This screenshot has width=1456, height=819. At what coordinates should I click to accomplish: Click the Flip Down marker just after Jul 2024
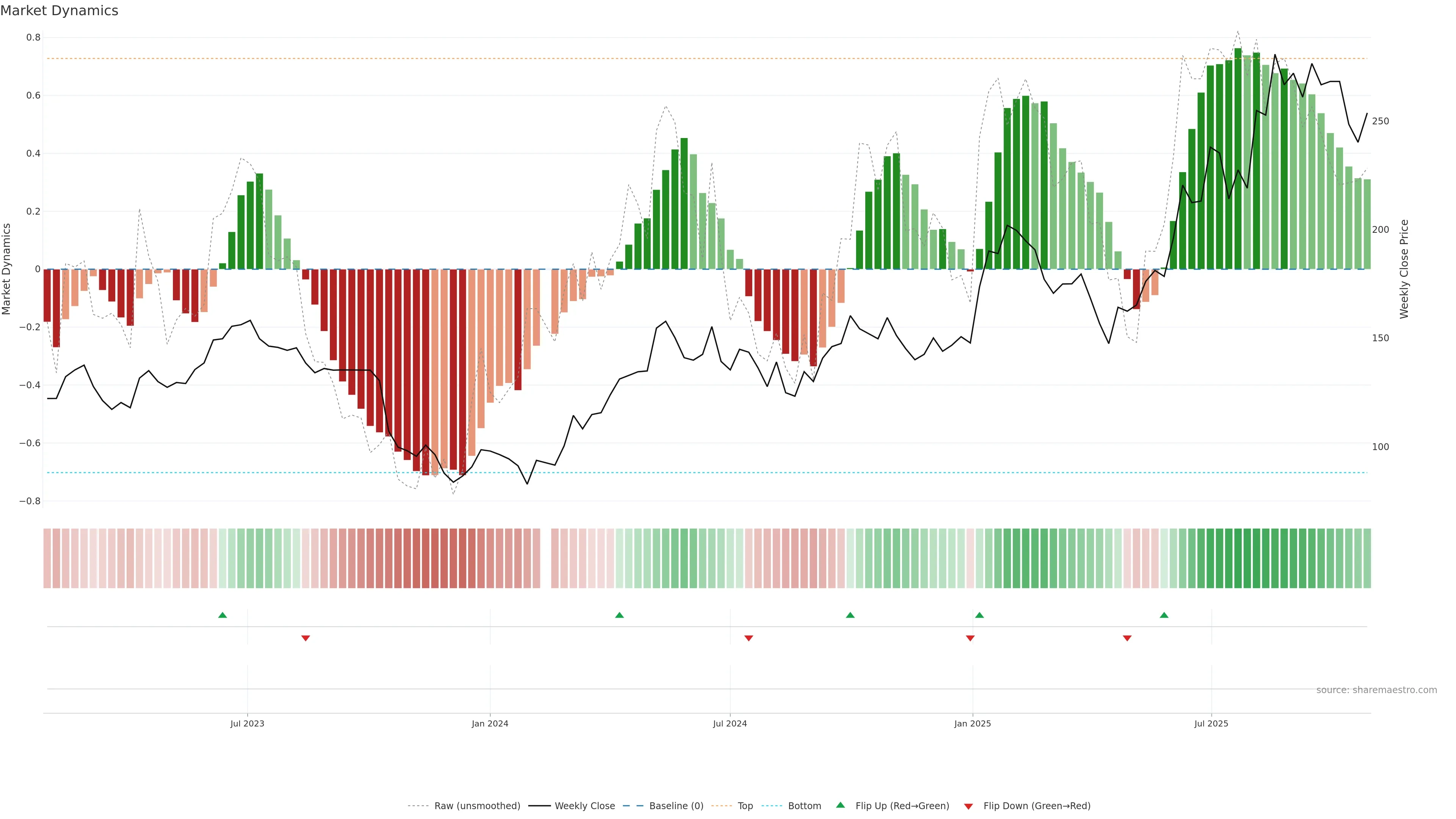coord(749,638)
